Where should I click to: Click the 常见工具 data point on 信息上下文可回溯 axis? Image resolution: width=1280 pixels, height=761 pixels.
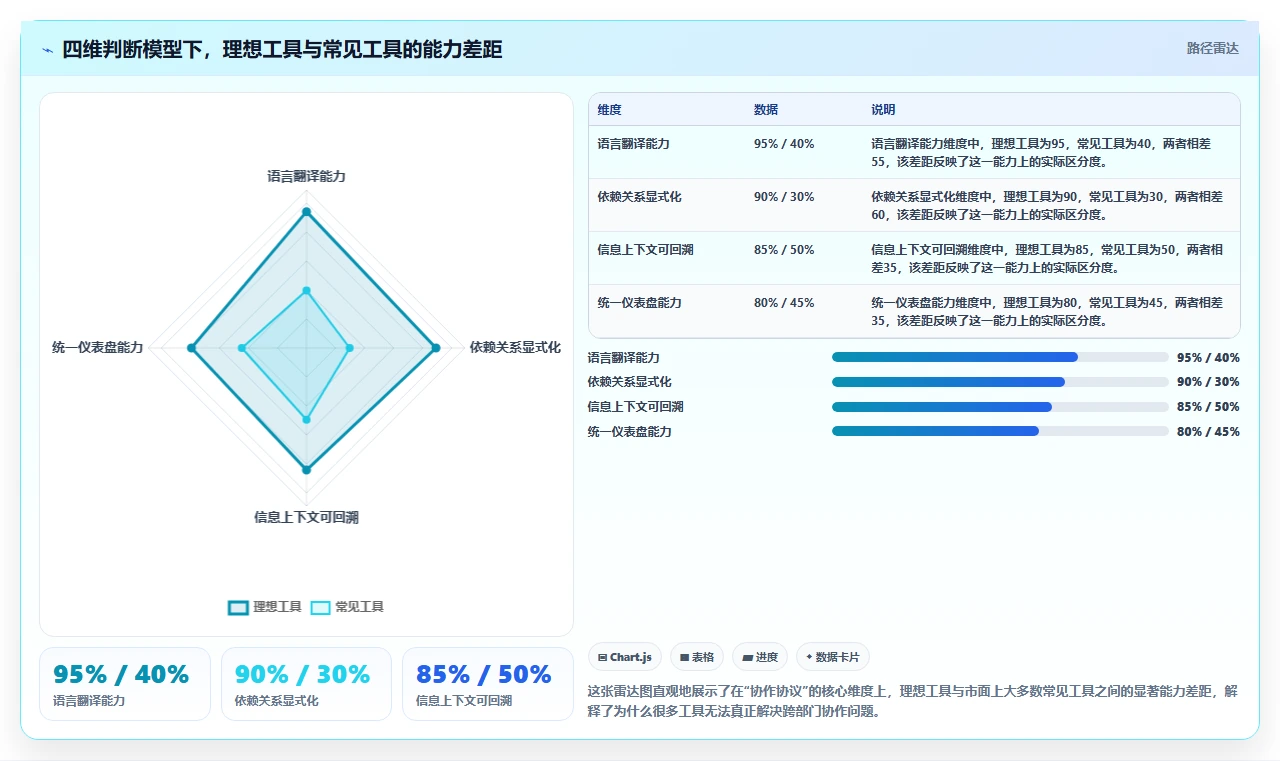pos(306,420)
